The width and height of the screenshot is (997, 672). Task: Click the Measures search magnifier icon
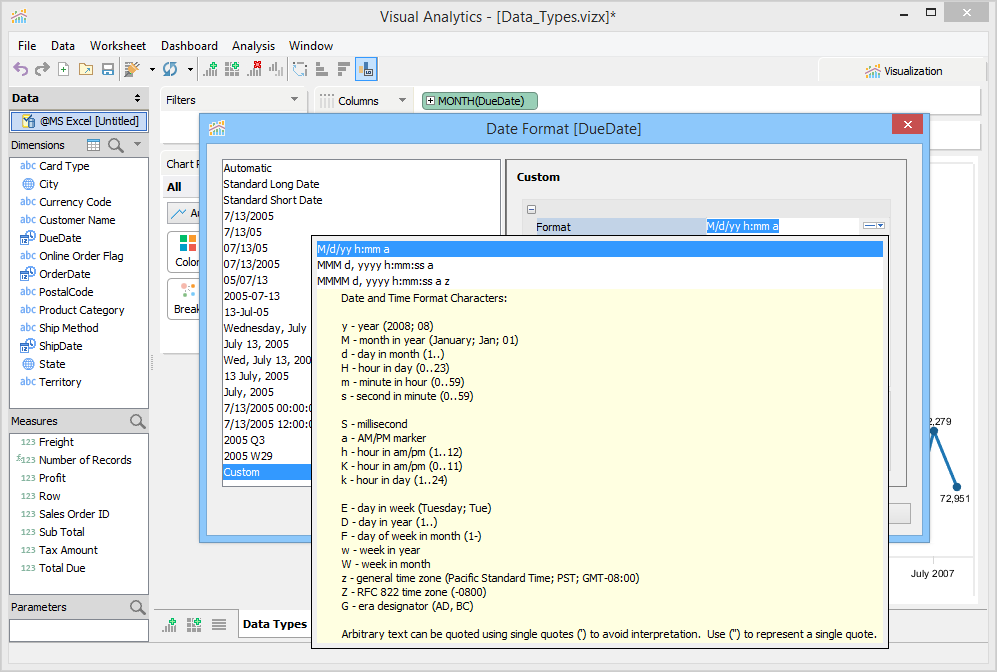(138, 421)
